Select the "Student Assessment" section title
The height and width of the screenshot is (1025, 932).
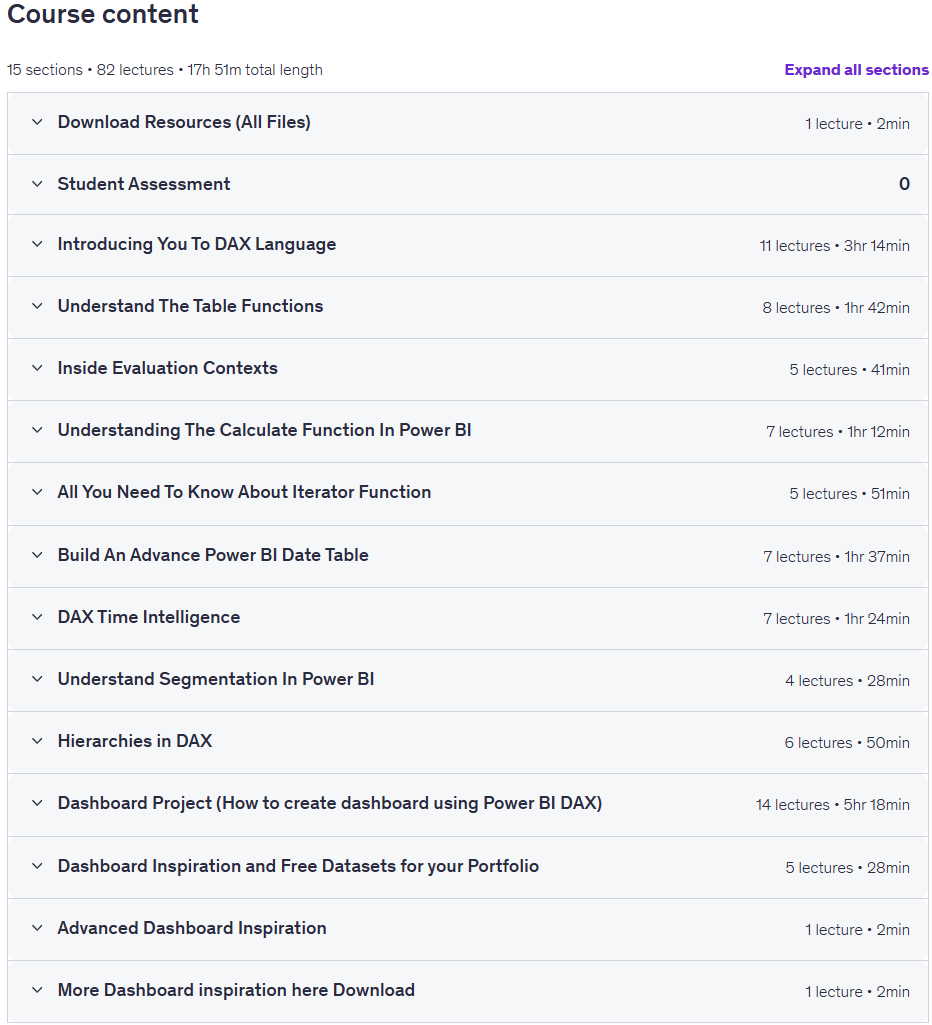(144, 184)
